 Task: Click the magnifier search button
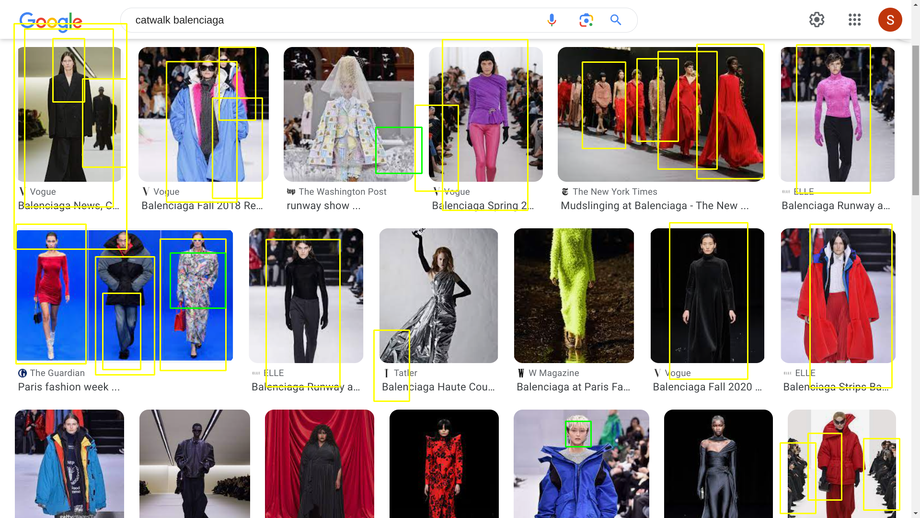click(615, 20)
